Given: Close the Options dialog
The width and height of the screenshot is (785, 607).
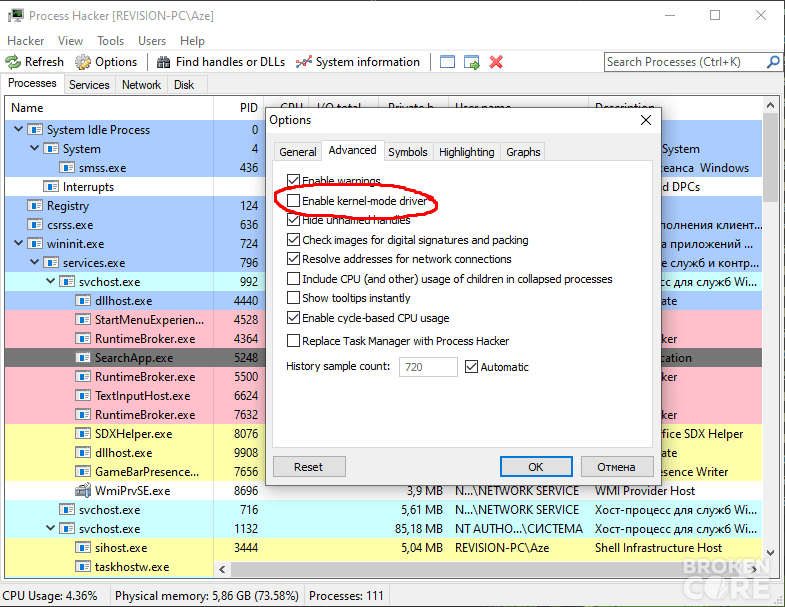Looking at the screenshot, I should 646,120.
